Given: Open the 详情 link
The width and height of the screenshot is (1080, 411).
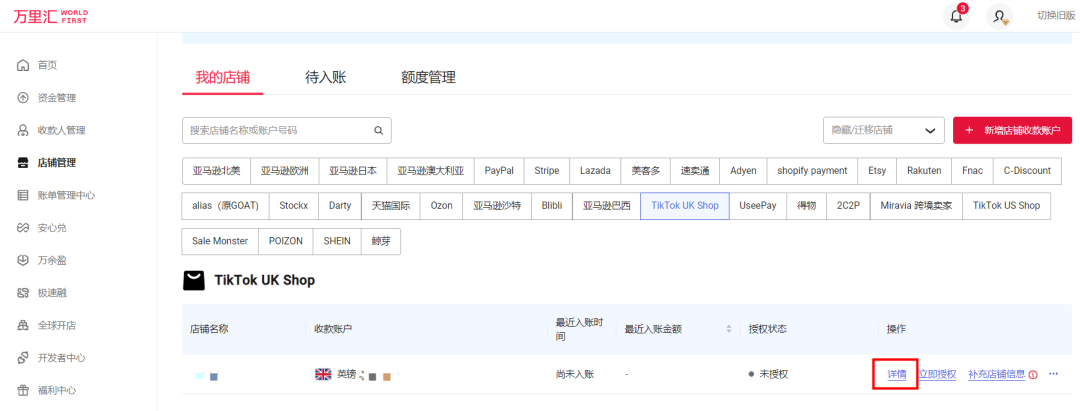Looking at the screenshot, I should [897, 375].
